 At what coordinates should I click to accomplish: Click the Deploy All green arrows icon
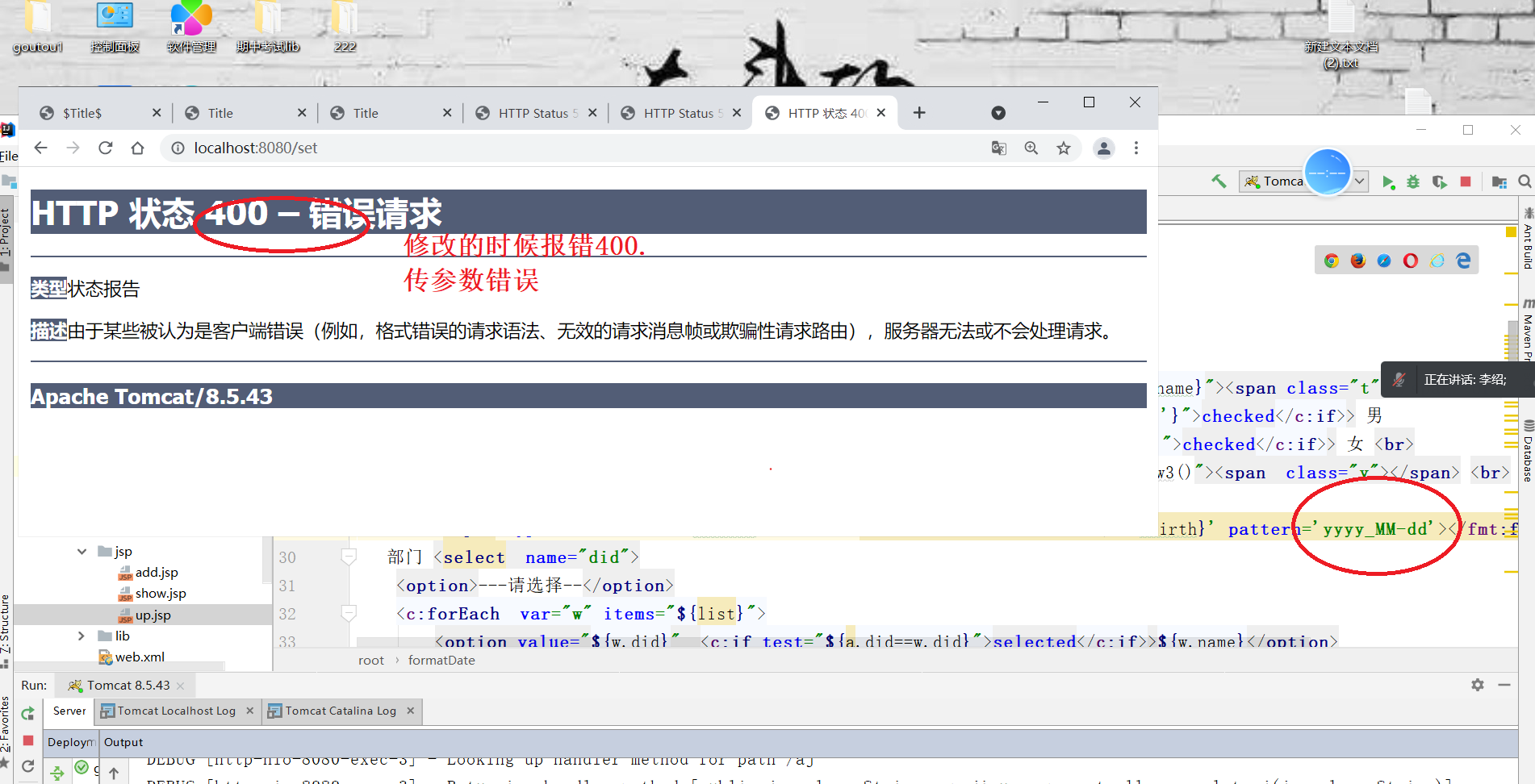point(57,773)
